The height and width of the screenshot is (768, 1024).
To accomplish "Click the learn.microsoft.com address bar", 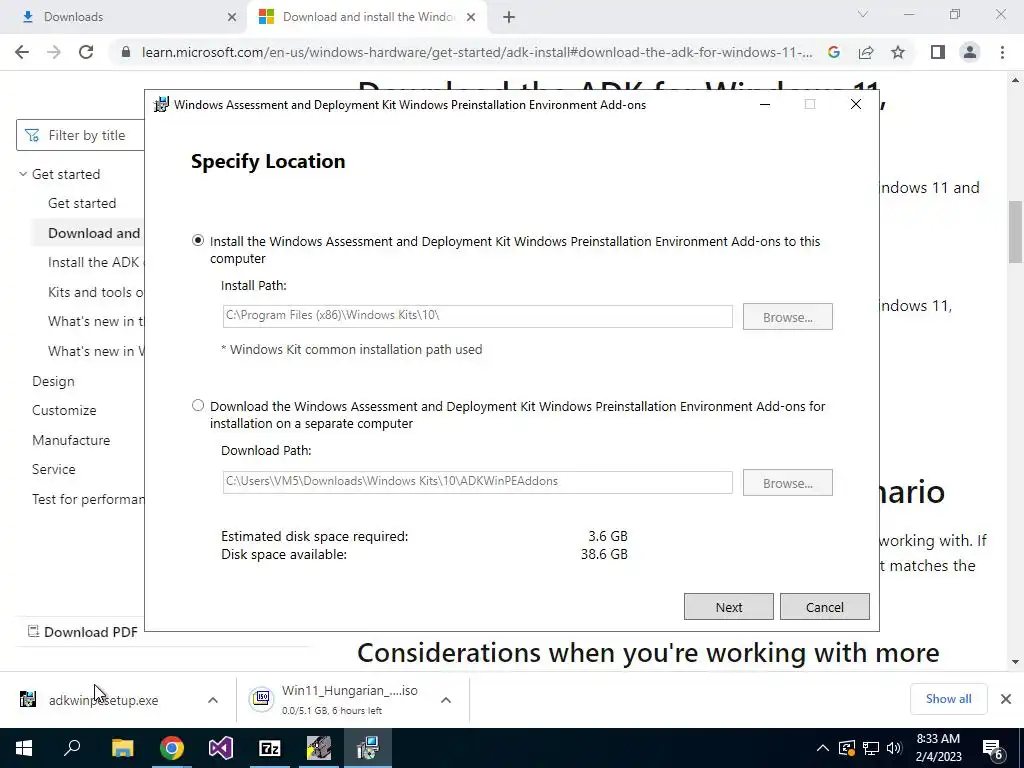I will pyautogui.click(x=477, y=52).
